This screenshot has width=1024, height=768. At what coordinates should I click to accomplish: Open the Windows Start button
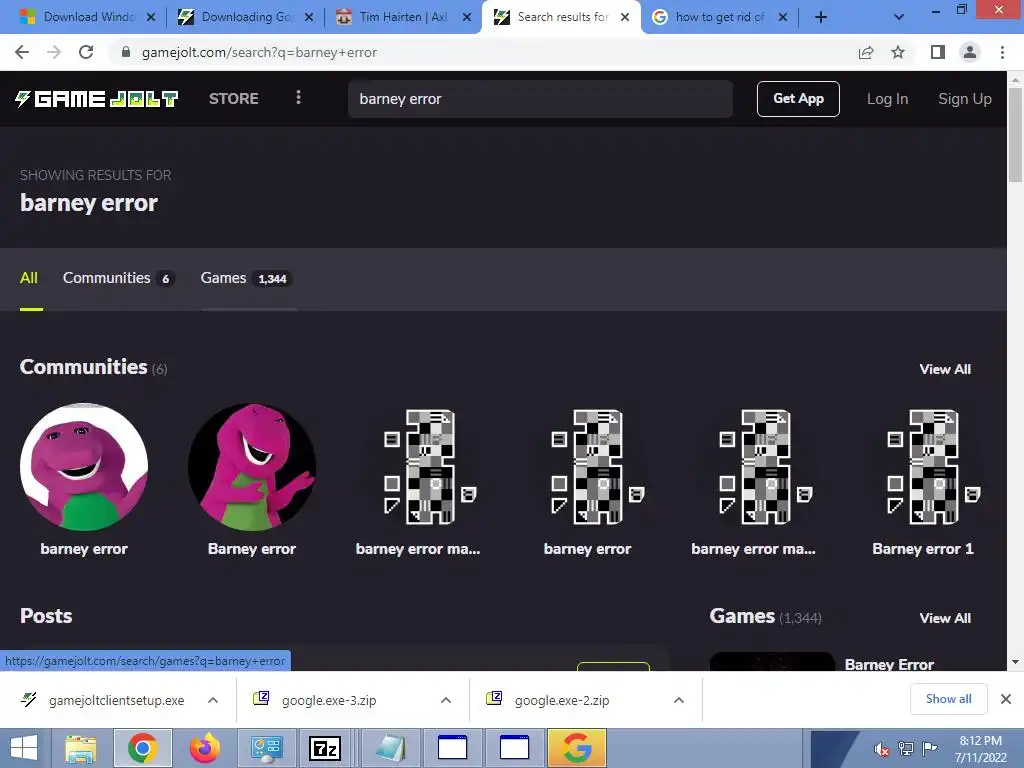[x=24, y=748]
